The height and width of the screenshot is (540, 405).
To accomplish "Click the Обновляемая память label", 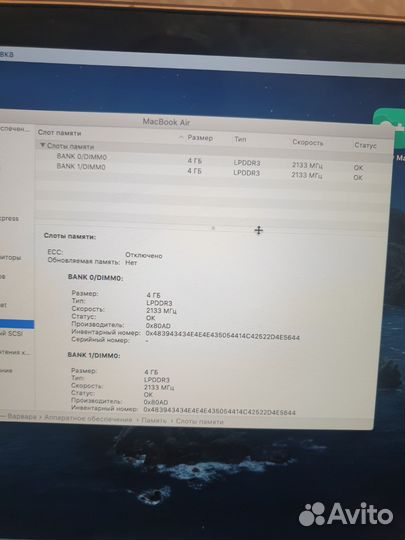I will coord(84,261).
